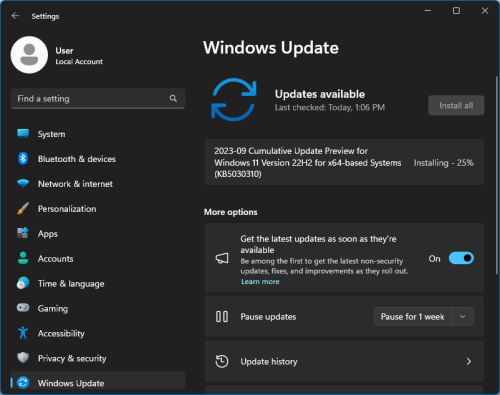Minimize the Settings window
The image size is (500, 395).
[x=428, y=11]
